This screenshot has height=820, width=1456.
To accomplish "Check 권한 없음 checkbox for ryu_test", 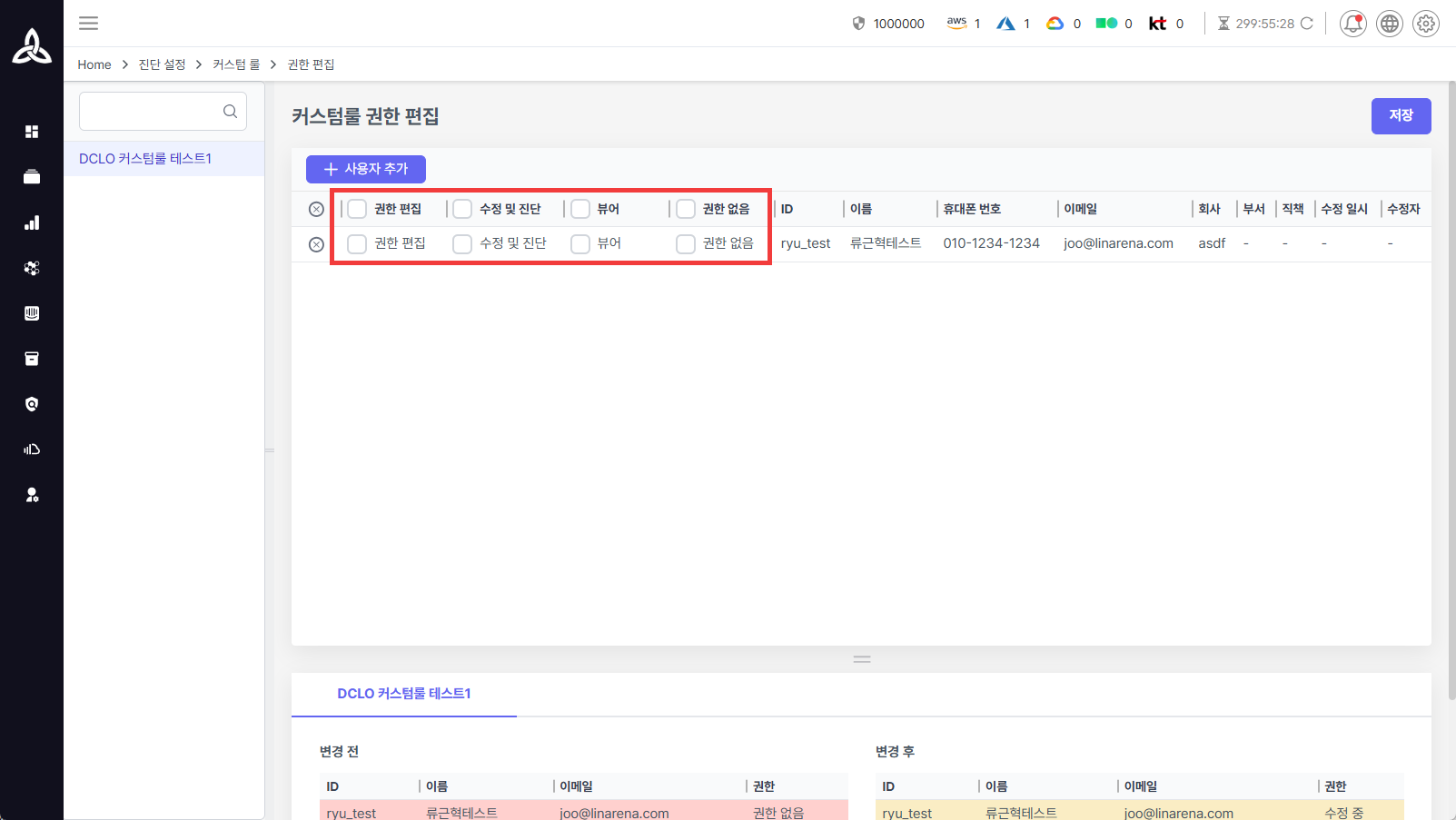I will 686,243.
